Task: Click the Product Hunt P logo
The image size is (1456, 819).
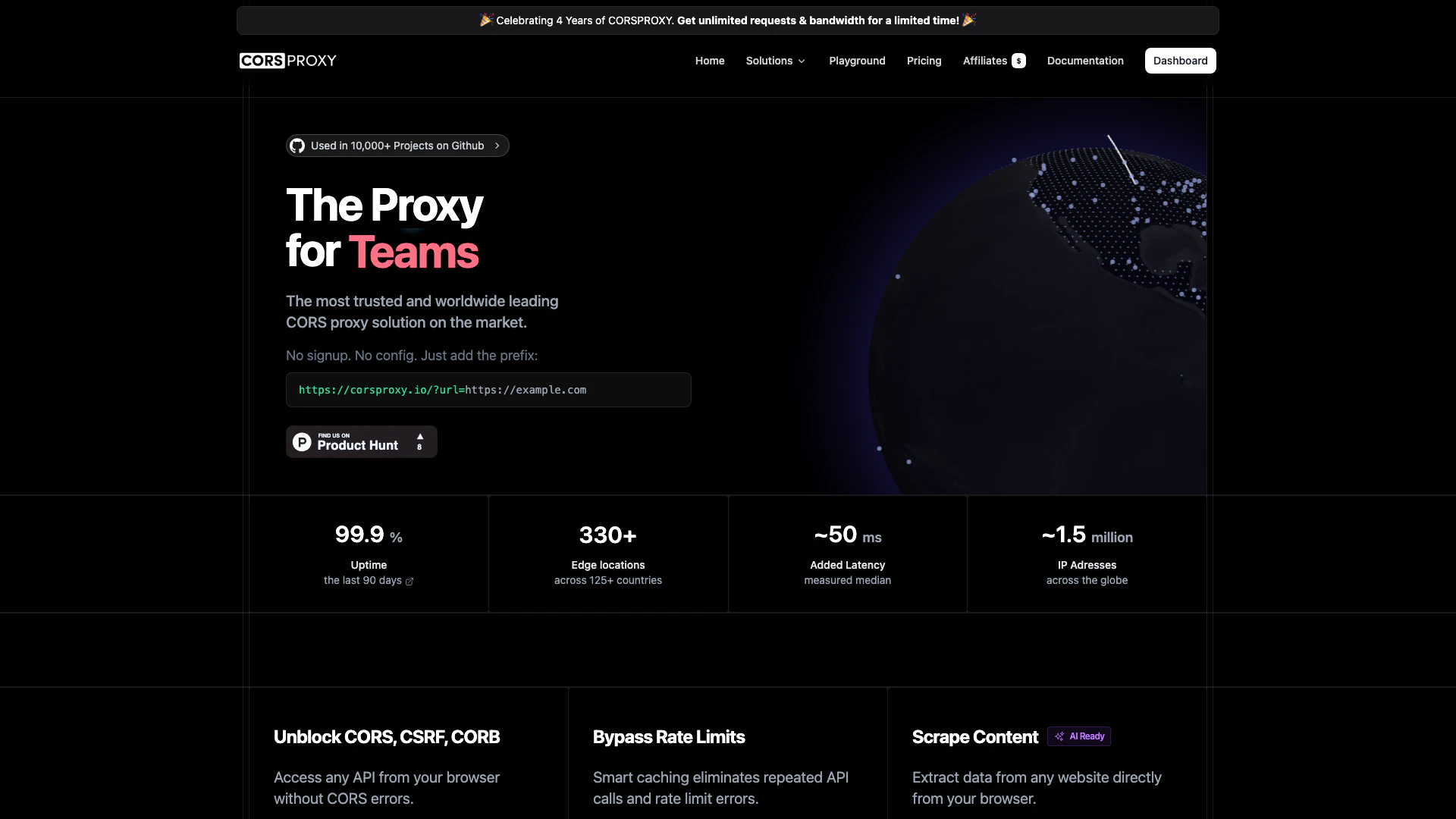Action: [302, 442]
